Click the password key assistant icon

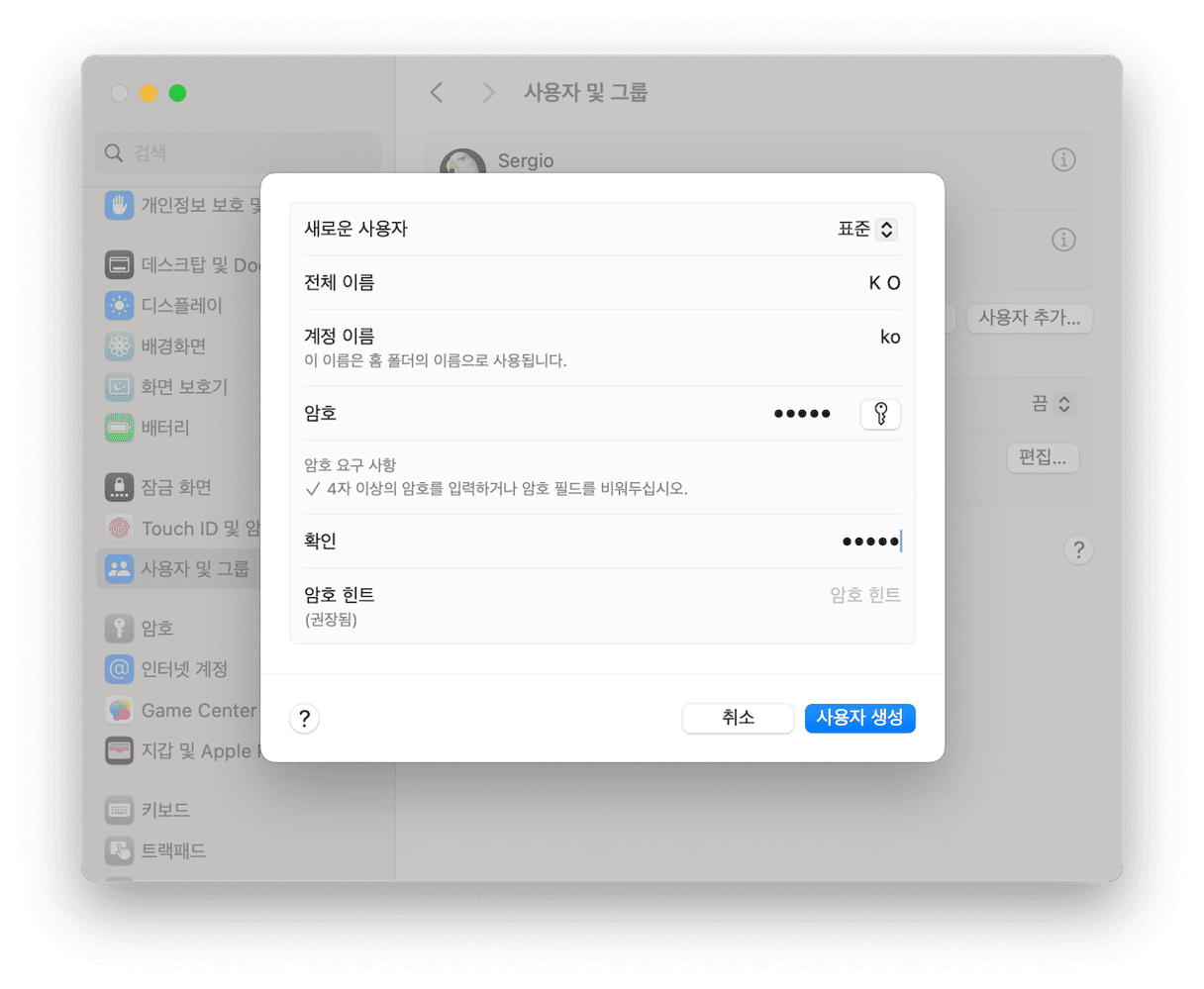pos(880,414)
